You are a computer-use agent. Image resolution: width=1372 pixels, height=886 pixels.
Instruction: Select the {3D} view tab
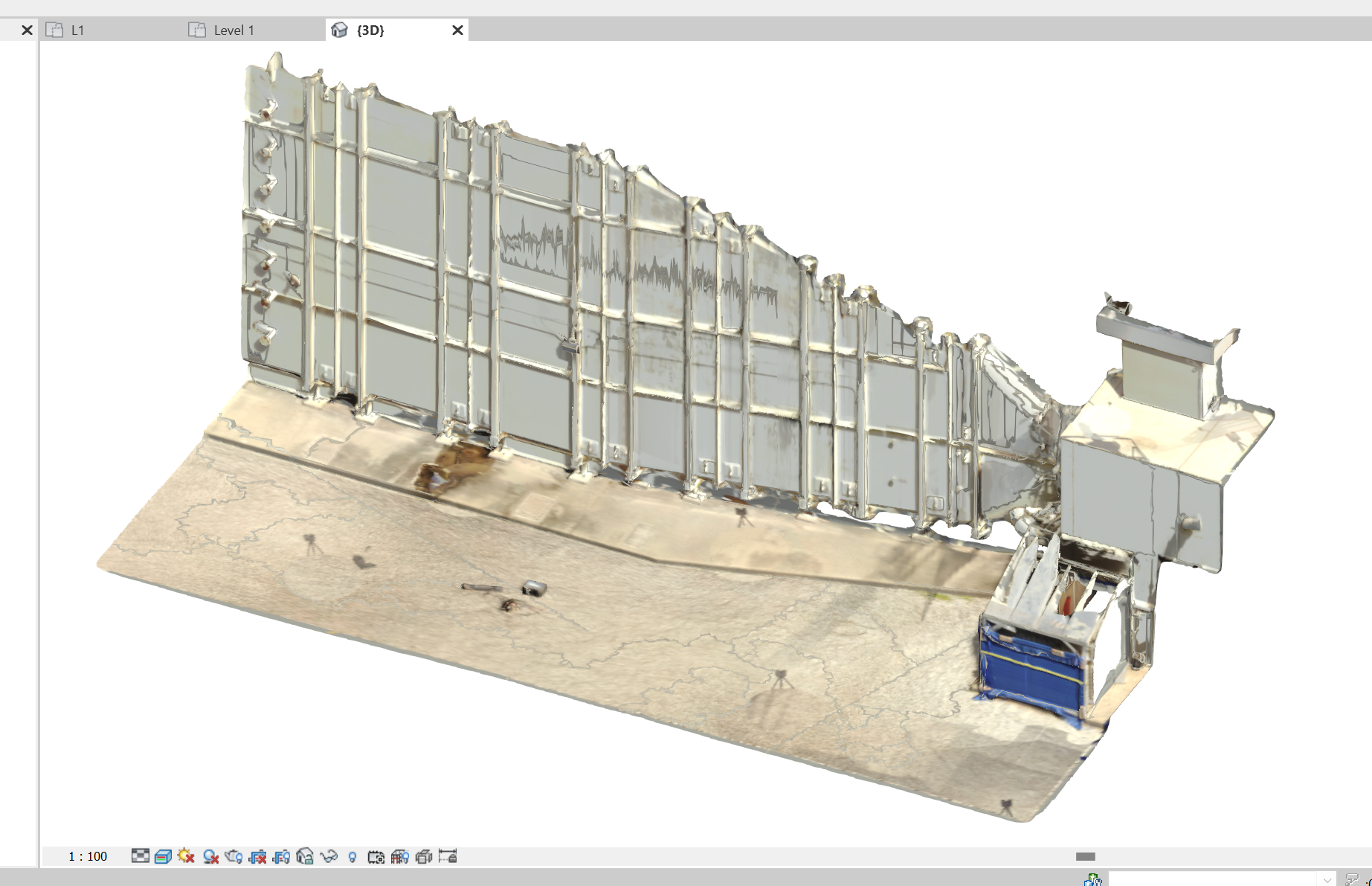pyautogui.click(x=370, y=30)
